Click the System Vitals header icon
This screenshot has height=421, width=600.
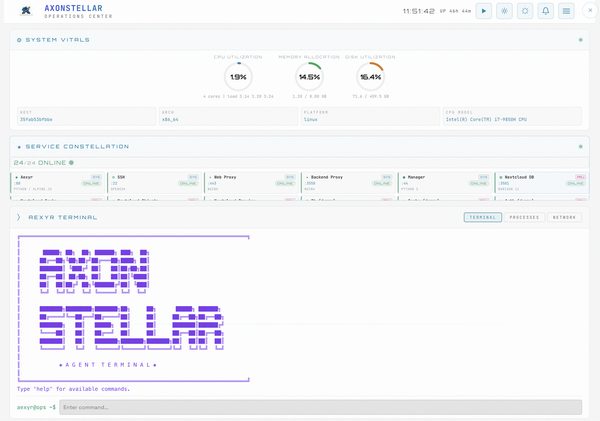coord(19,40)
